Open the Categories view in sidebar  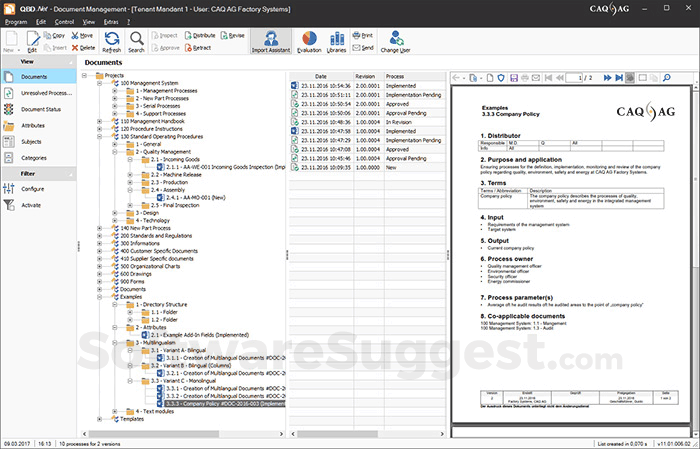[39, 158]
